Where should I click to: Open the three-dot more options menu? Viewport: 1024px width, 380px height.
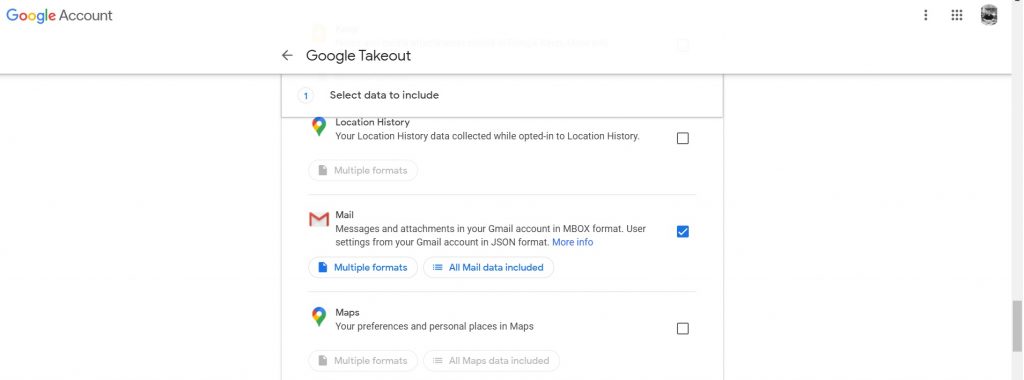coord(925,15)
